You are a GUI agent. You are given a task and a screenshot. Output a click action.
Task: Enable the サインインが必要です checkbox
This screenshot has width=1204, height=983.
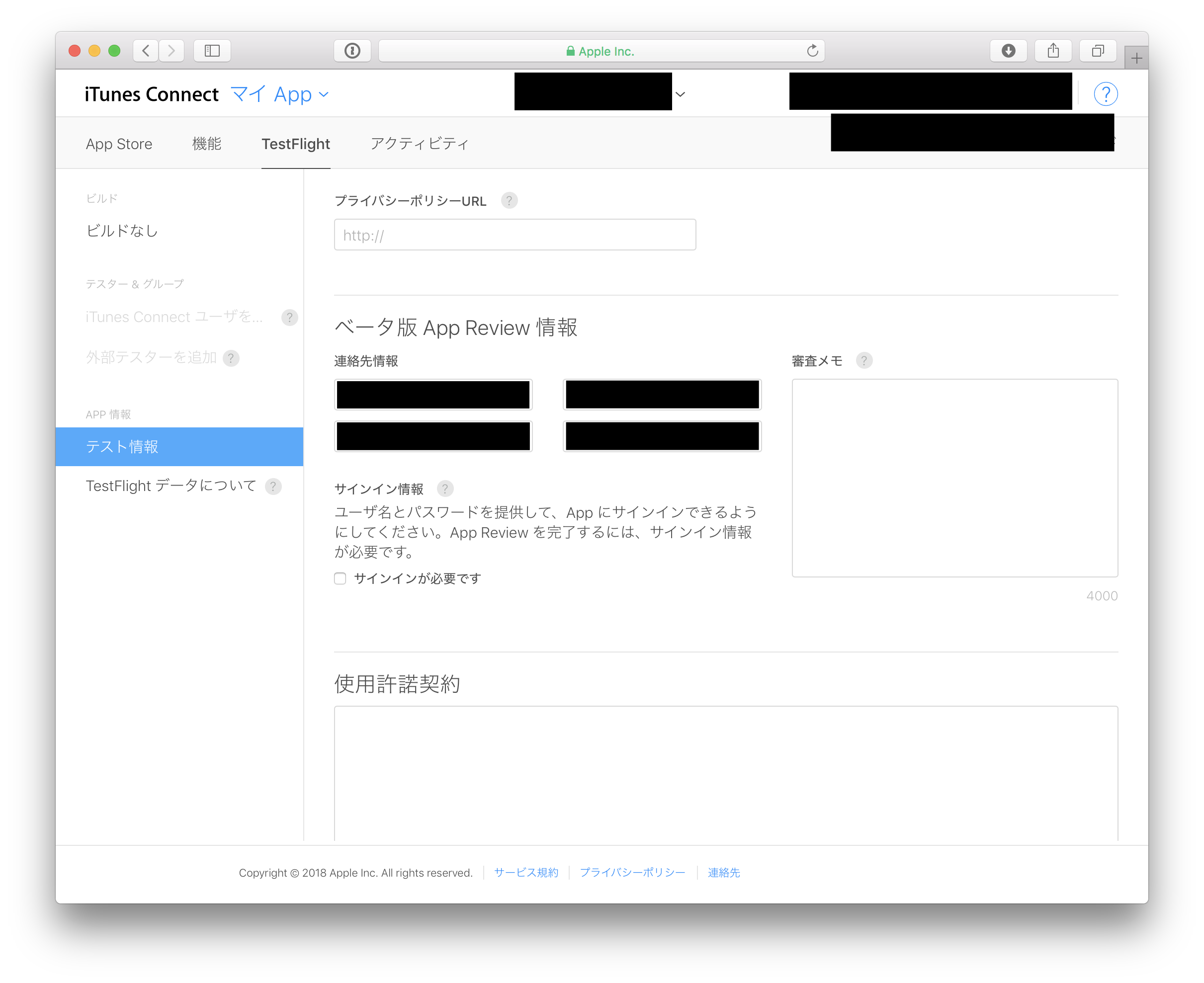pos(340,578)
